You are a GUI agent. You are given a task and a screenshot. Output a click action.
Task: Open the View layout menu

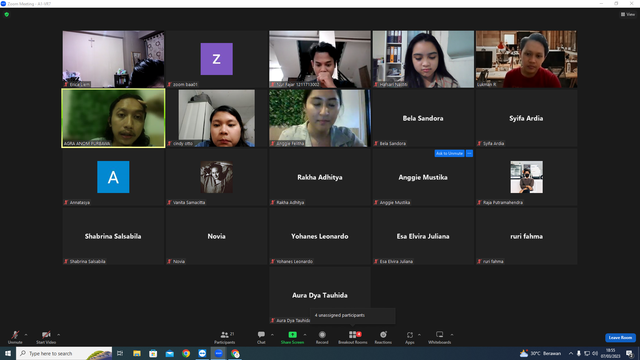pyautogui.click(x=628, y=14)
